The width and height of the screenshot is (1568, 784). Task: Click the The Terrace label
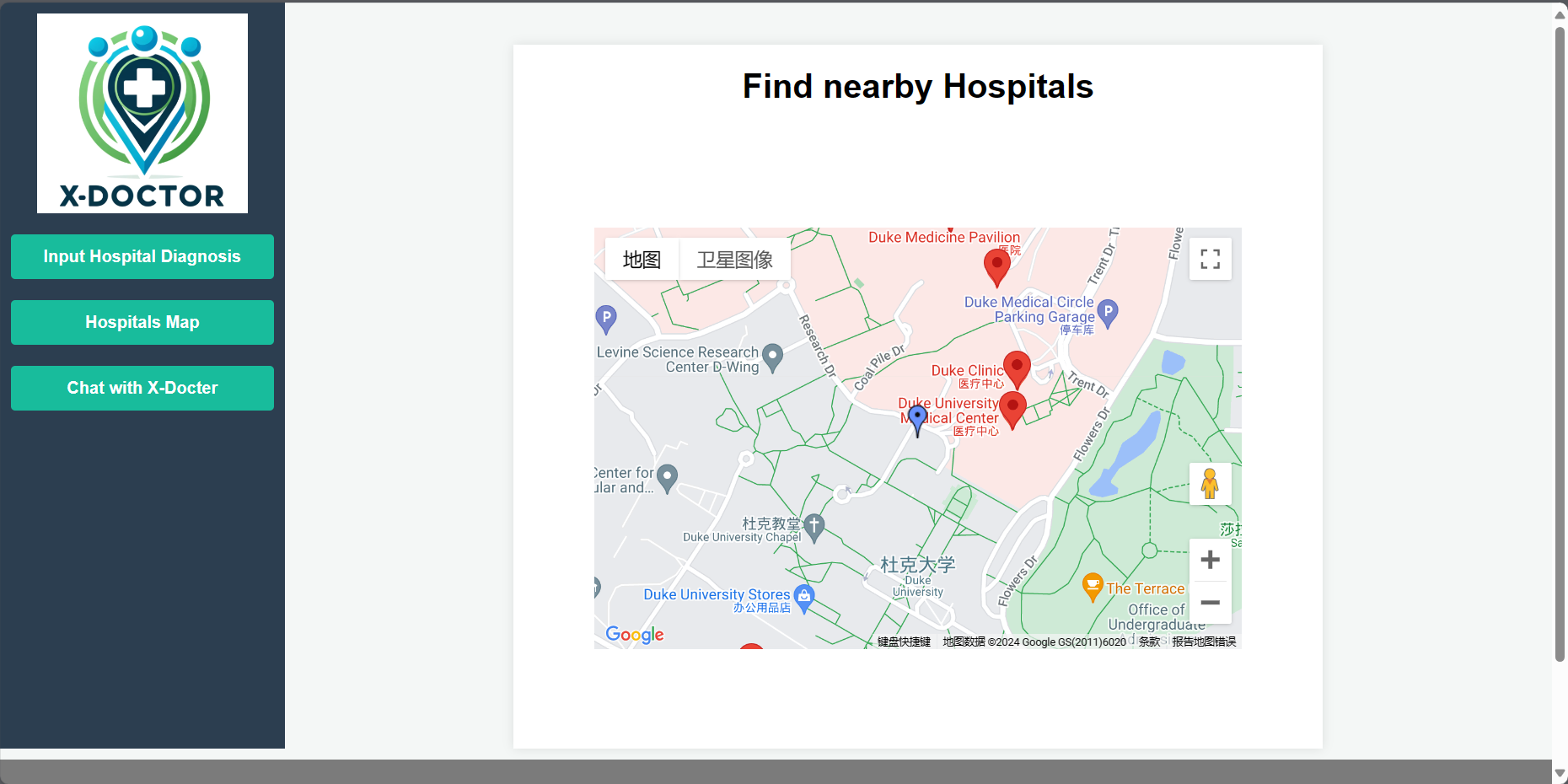pos(1146,588)
